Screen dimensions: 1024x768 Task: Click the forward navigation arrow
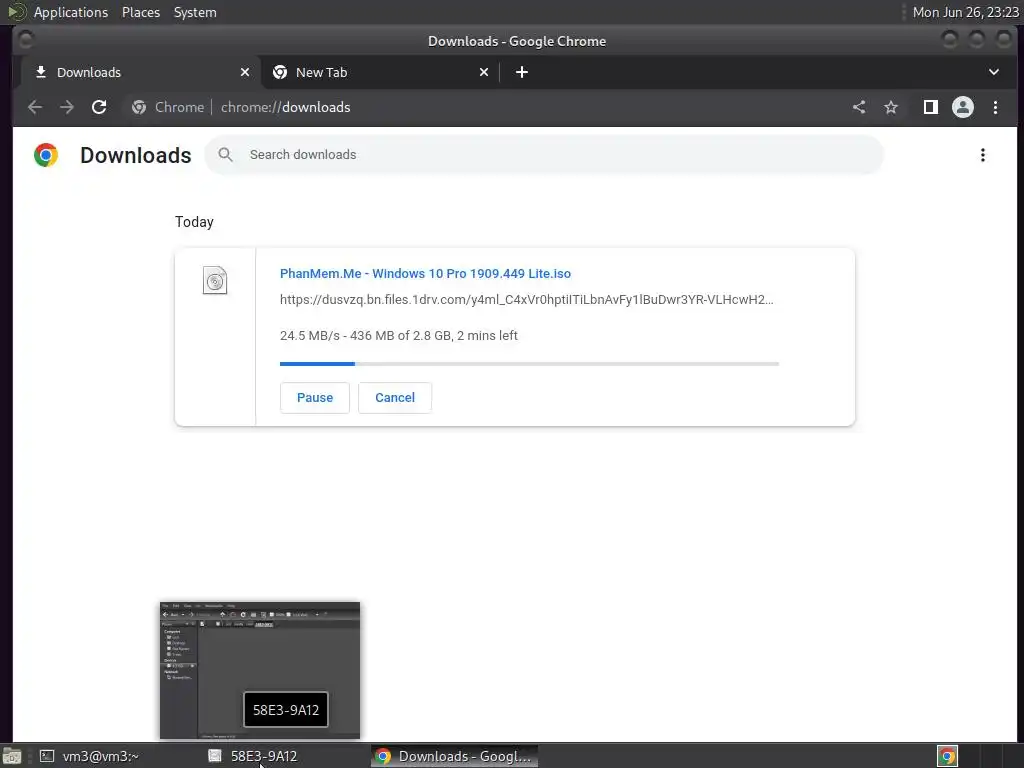pos(67,107)
